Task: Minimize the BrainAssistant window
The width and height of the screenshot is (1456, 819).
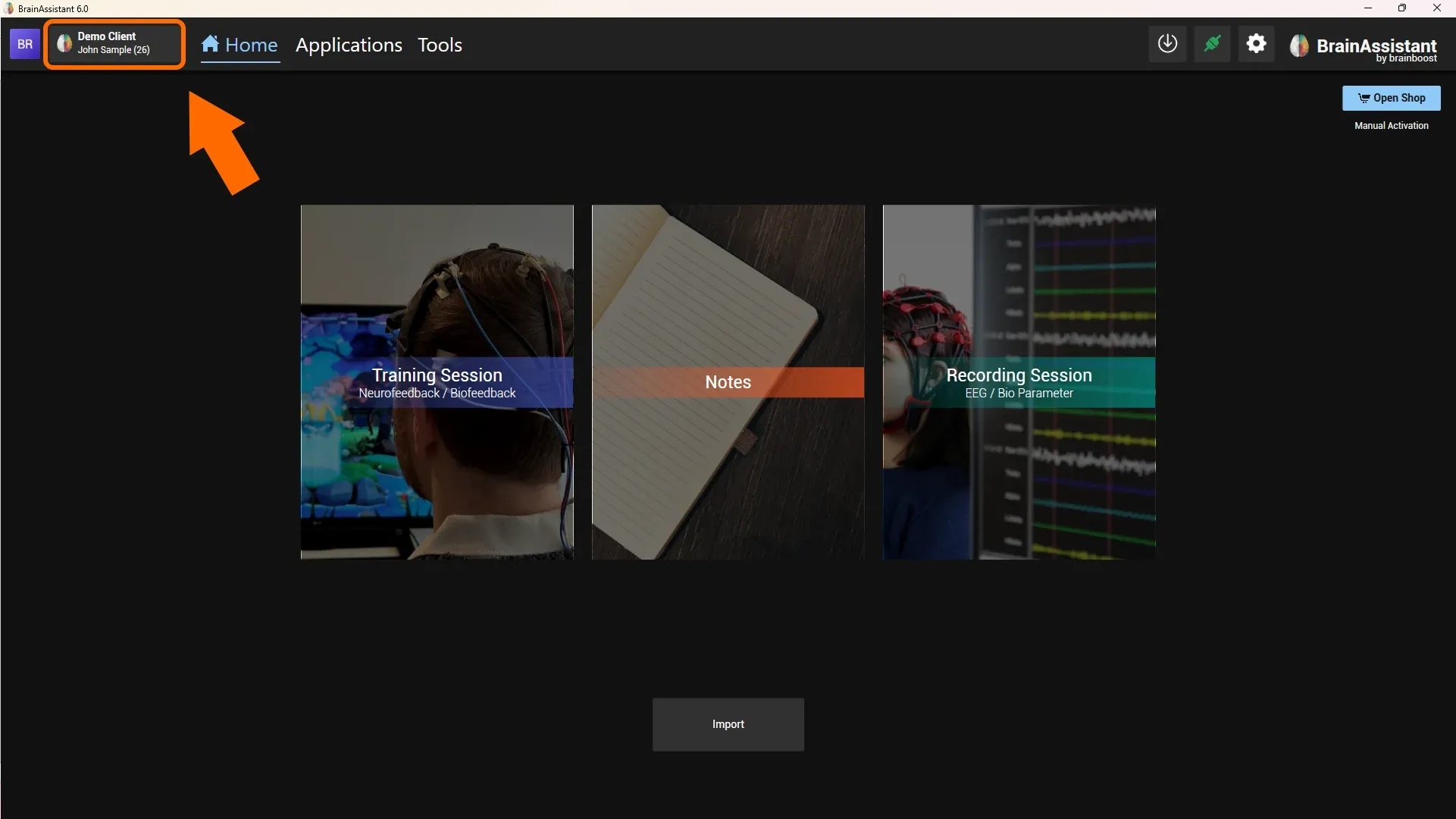Action: click(1368, 8)
